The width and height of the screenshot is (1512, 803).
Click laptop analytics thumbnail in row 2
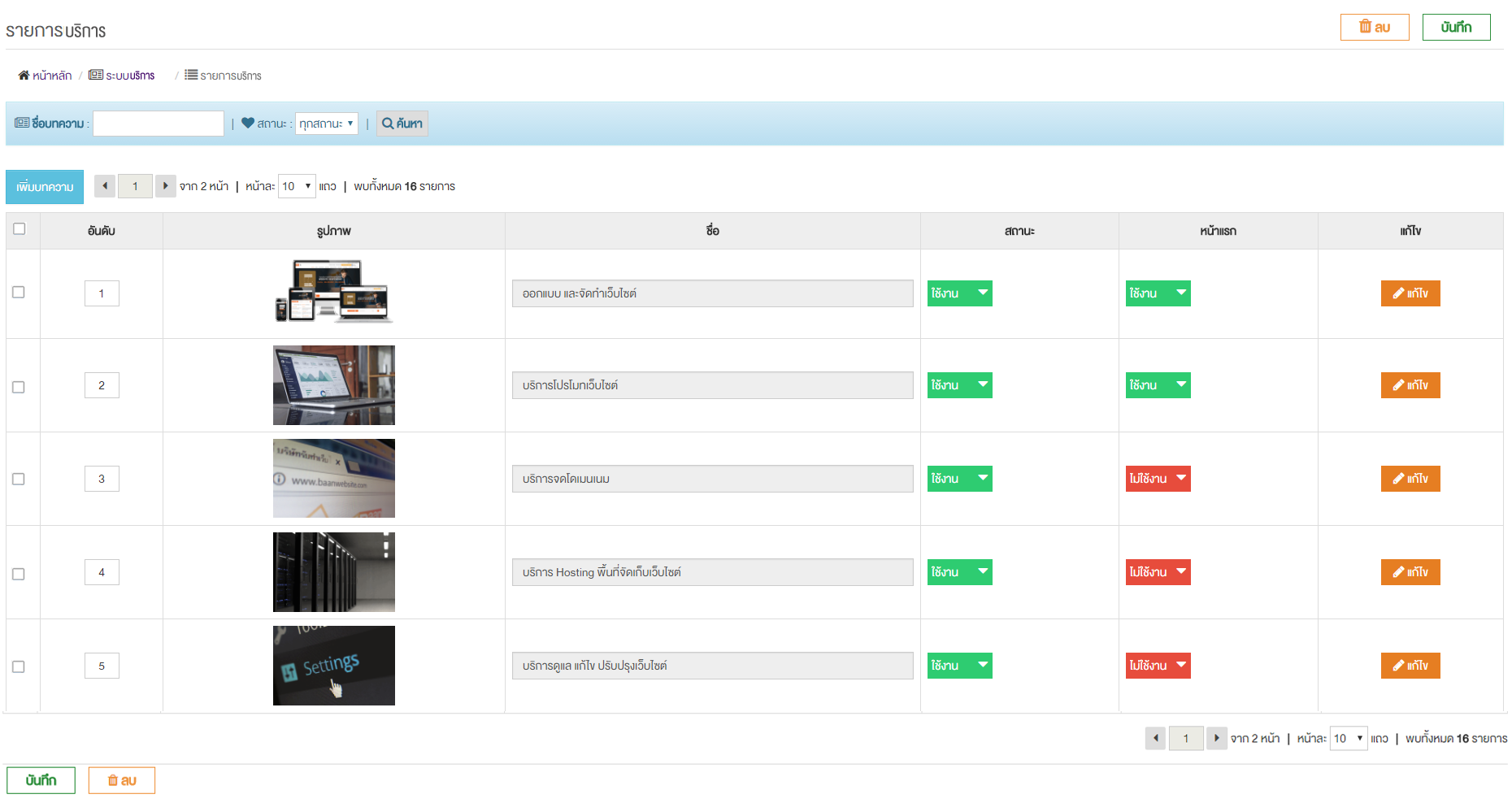coord(334,385)
